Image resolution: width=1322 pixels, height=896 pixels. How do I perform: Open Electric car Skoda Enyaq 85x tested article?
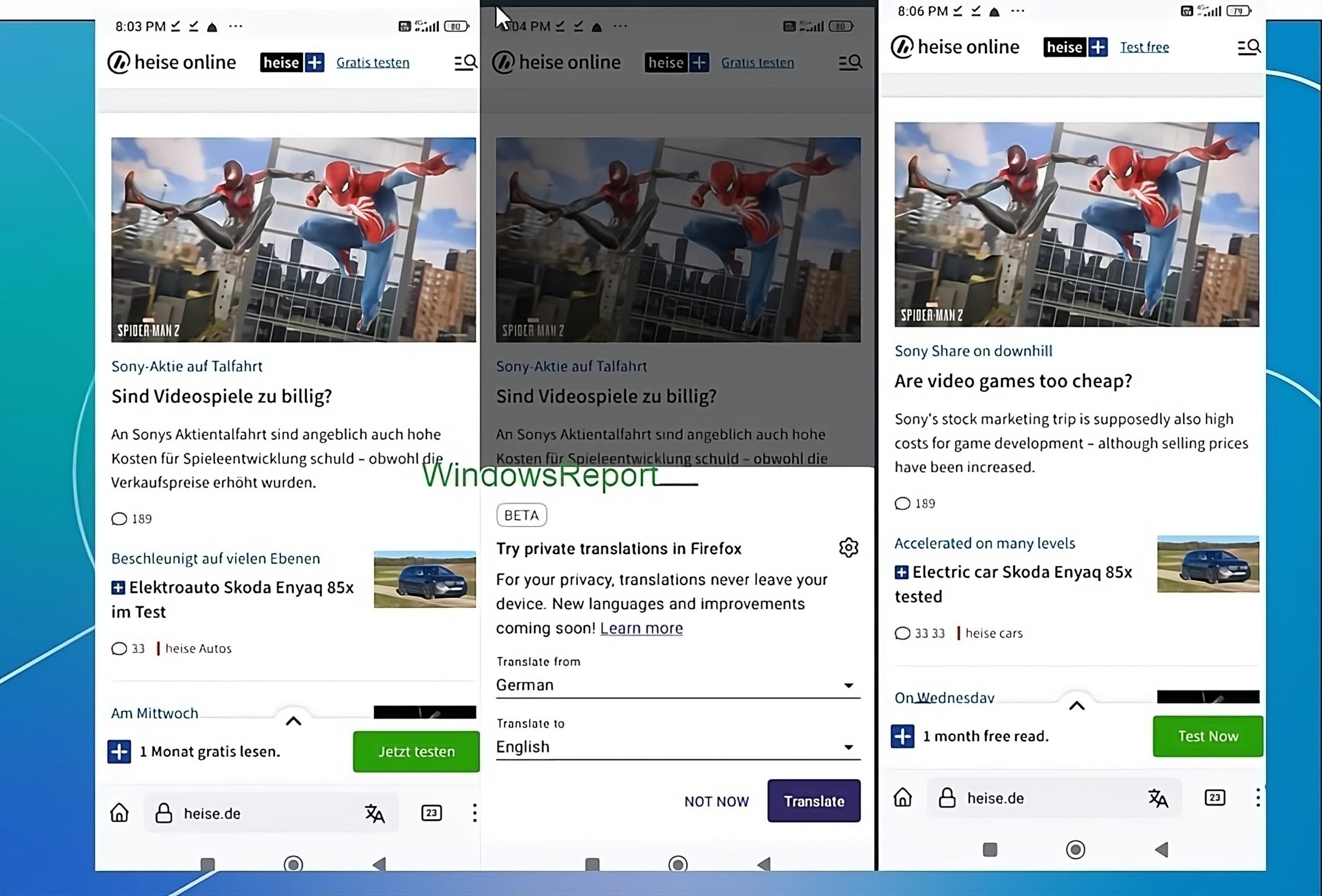click(1014, 584)
